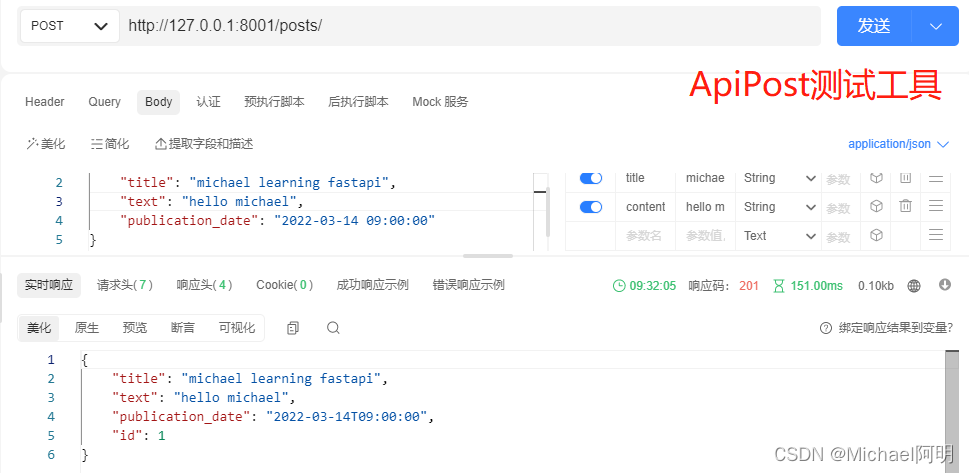This screenshot has height=473, width=969.
Task: Click 提取字段和描述 extract button
Action: [x=204, y=144]
